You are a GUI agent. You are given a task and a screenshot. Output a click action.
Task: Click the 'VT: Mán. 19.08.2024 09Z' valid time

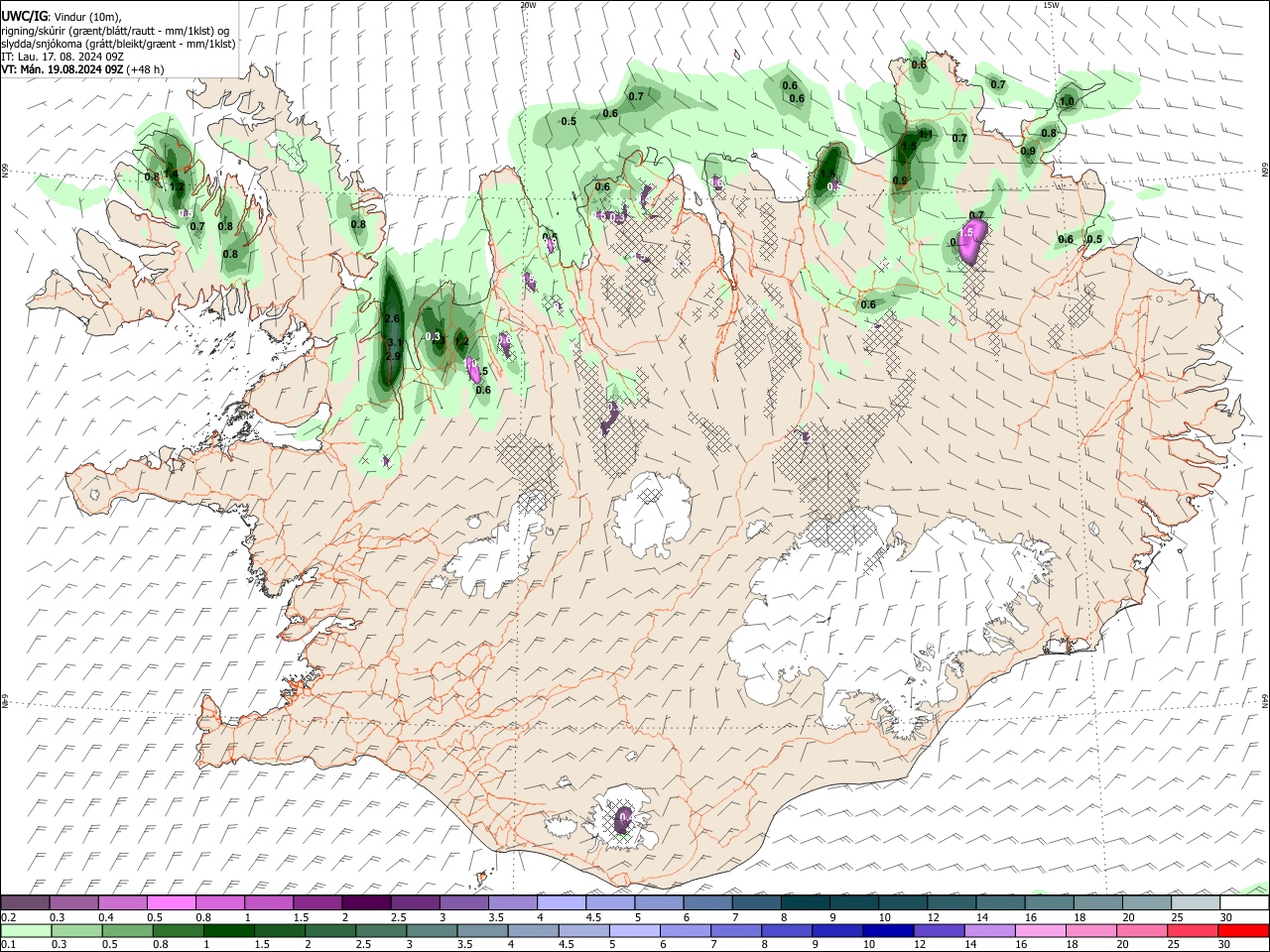pos(62,69)
